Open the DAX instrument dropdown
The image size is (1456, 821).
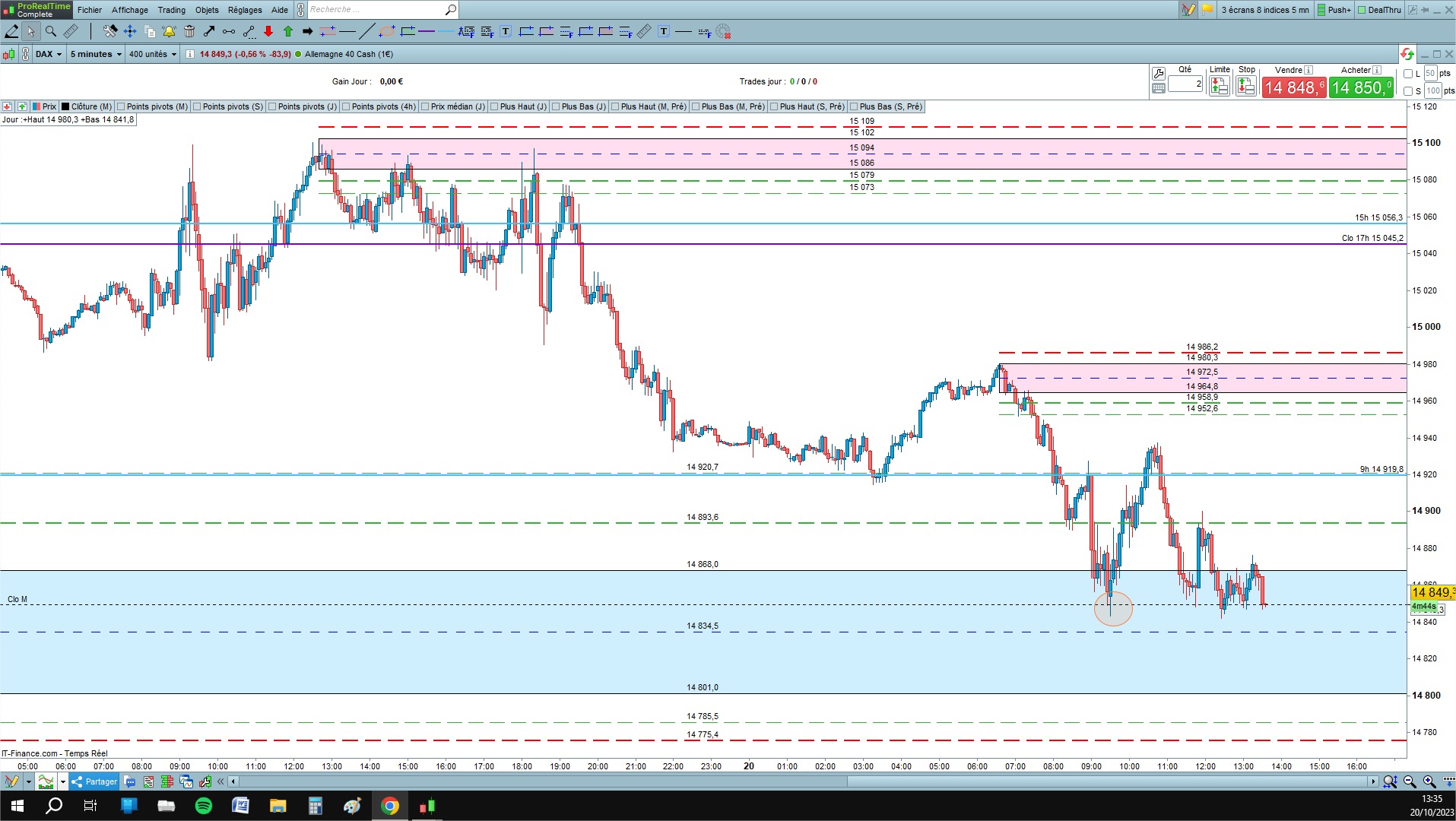[x=49, y=54]
